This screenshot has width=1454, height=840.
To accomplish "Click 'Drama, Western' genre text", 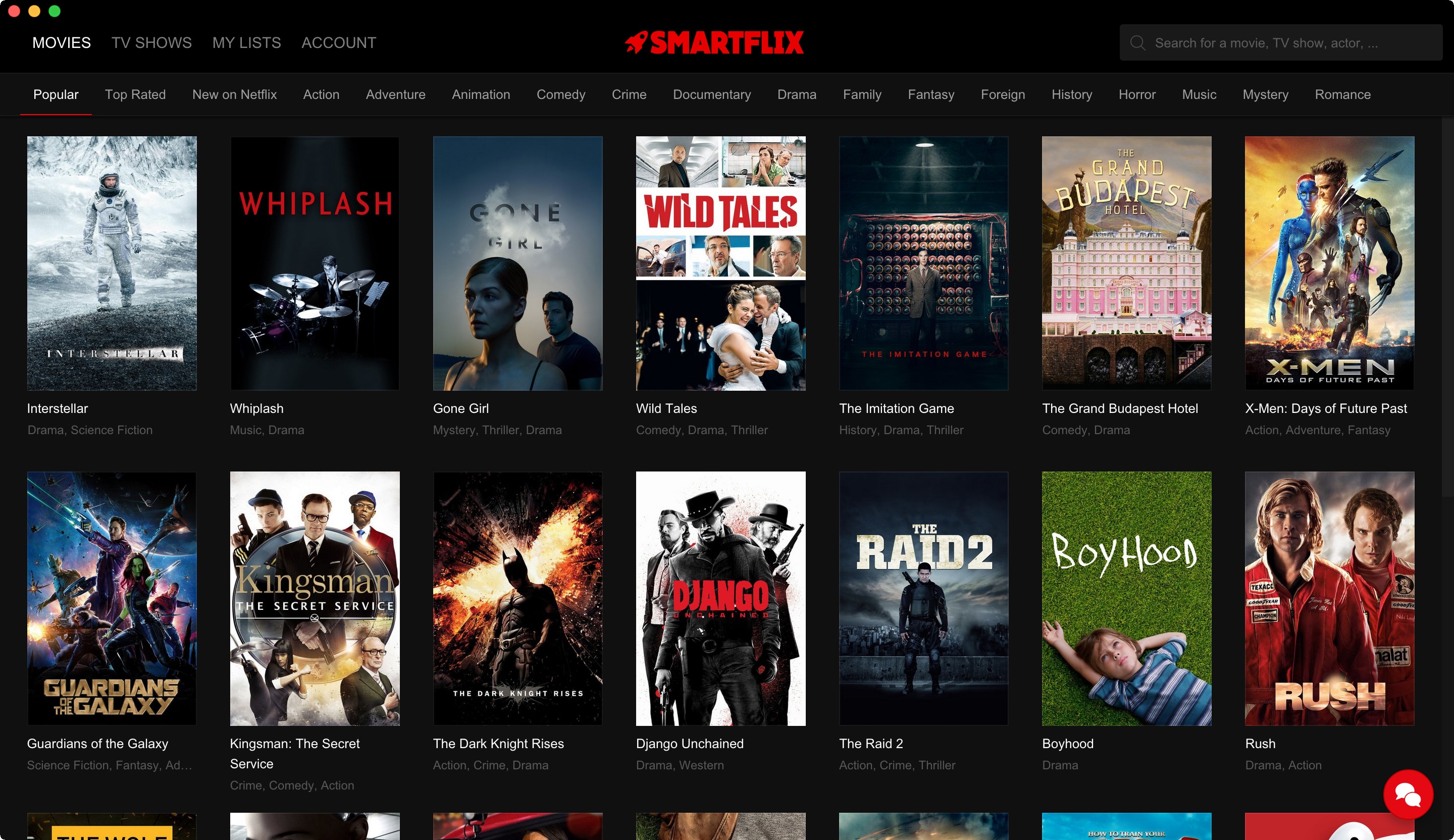I will 680,765.
